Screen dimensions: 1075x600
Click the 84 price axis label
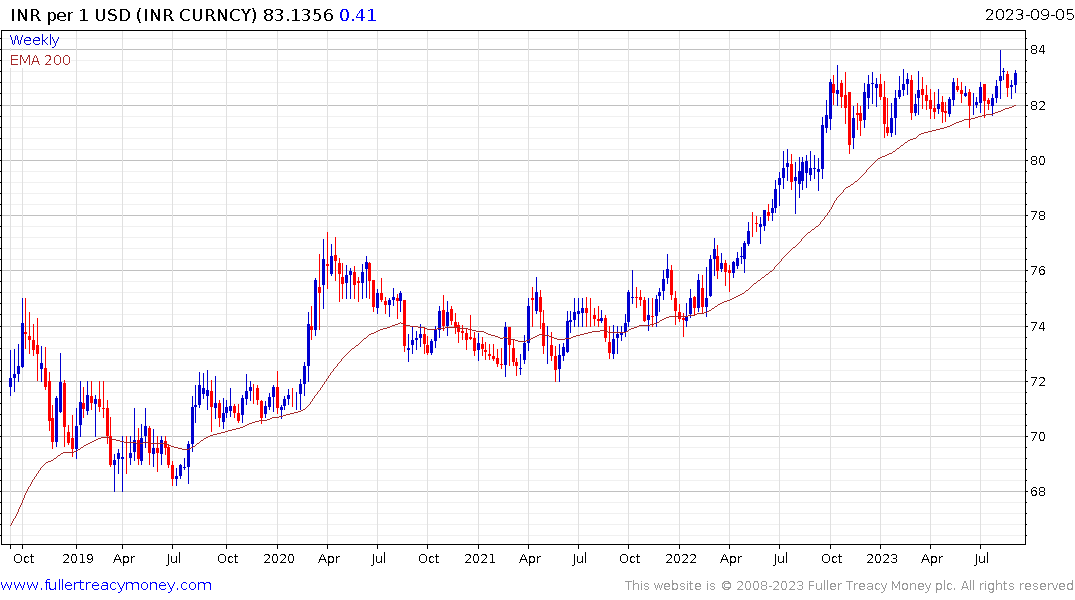click(1037, 49)
